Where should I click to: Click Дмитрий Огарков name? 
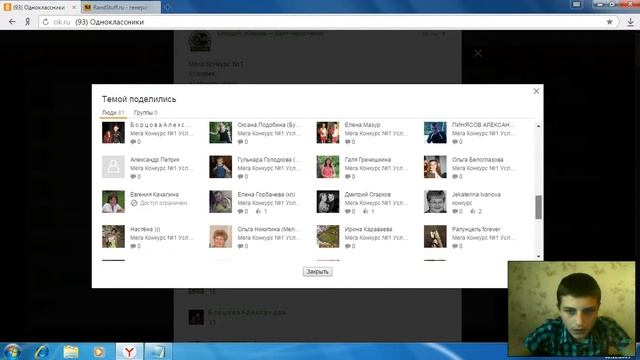click(368, 195)
